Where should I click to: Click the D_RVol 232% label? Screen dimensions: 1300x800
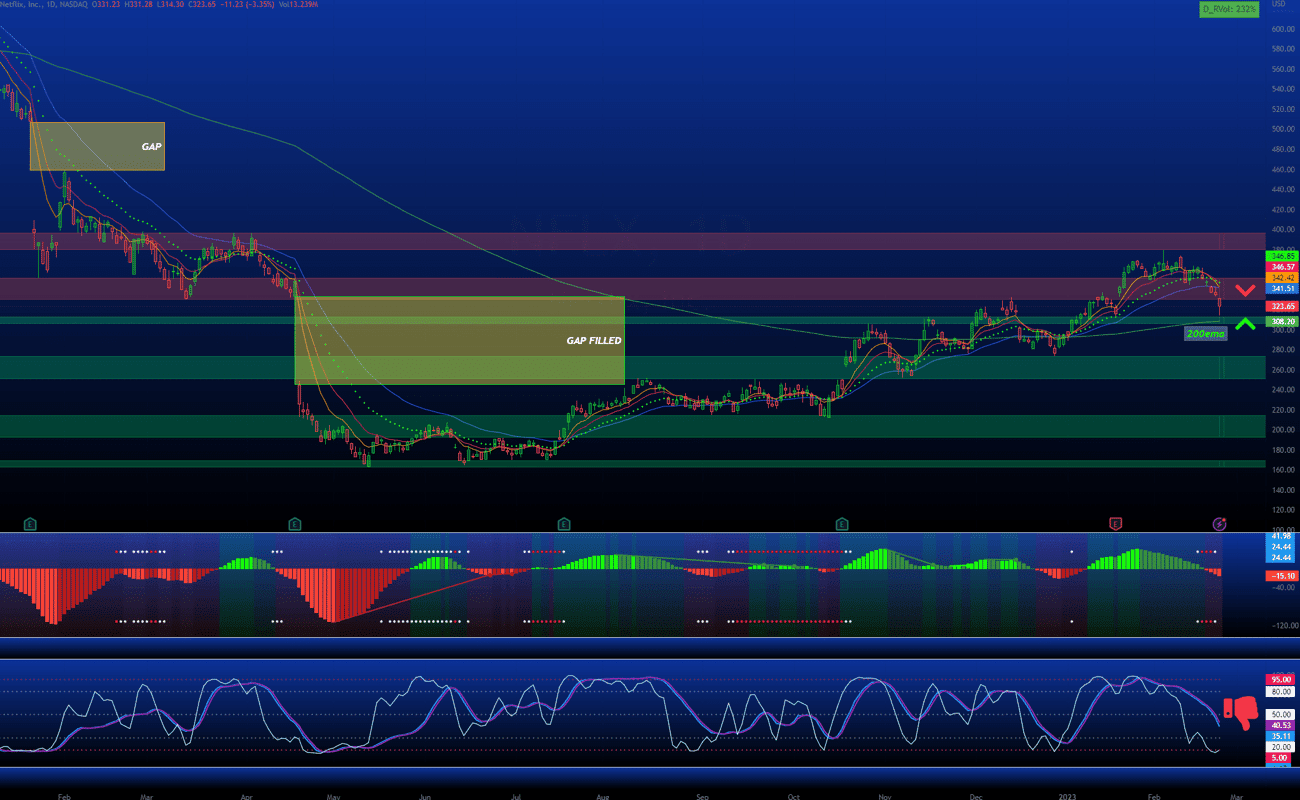[x=1229, y=9]
